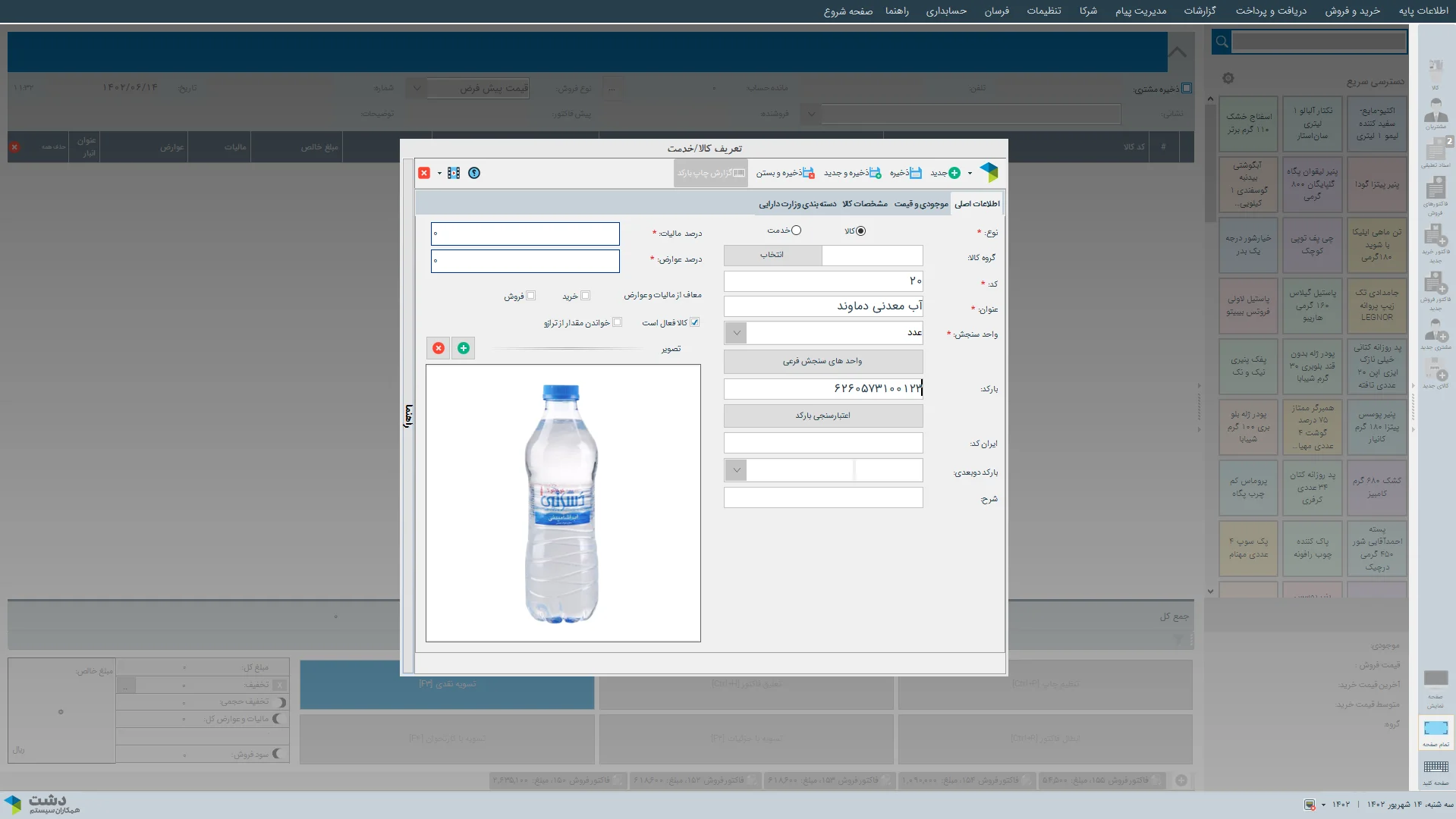Add a product image with green plus
This screenshot has width=1456, height=819.
tap(464, 348)
